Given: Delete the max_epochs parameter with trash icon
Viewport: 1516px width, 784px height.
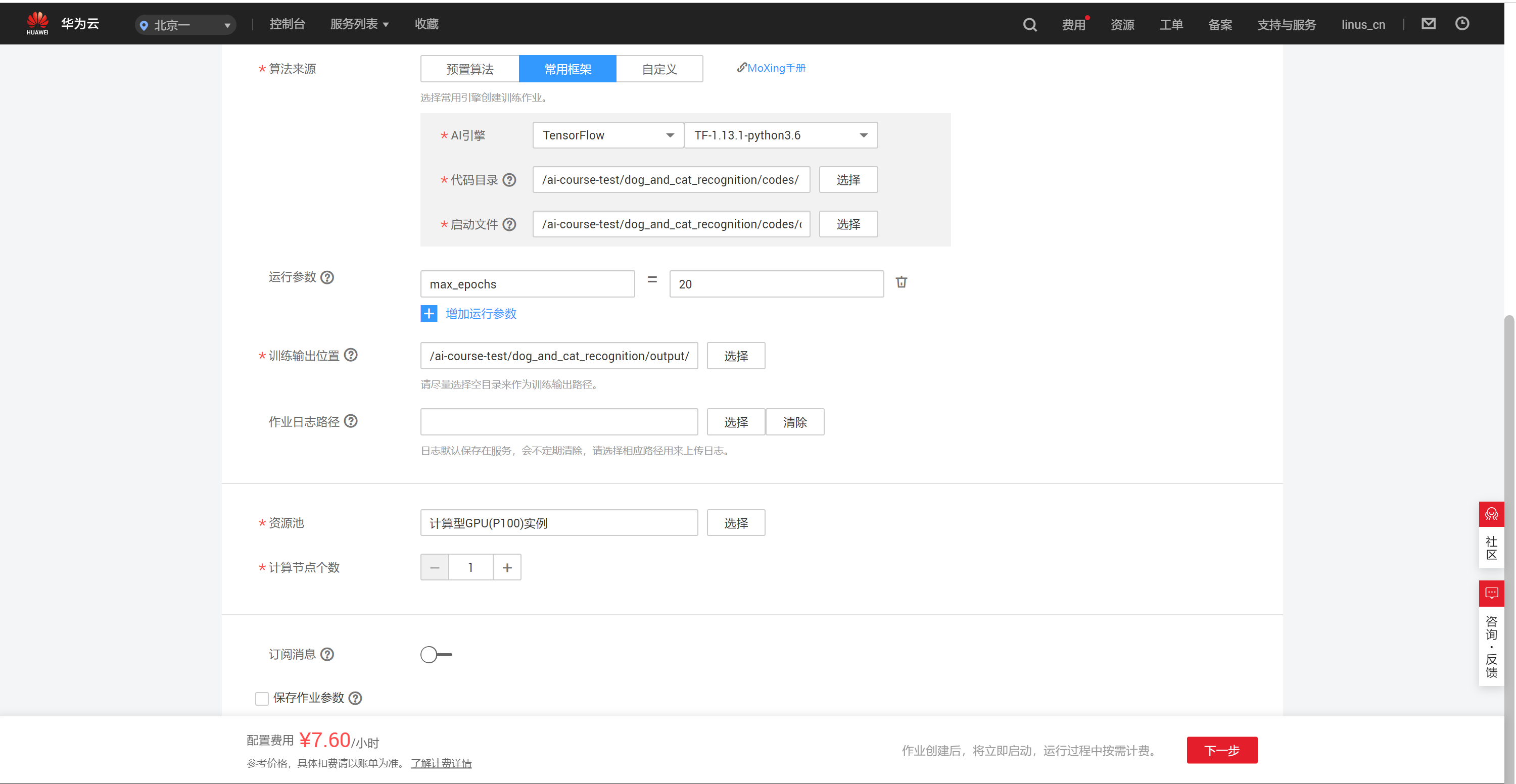Looking at the screenshot, I should [901, 282].
